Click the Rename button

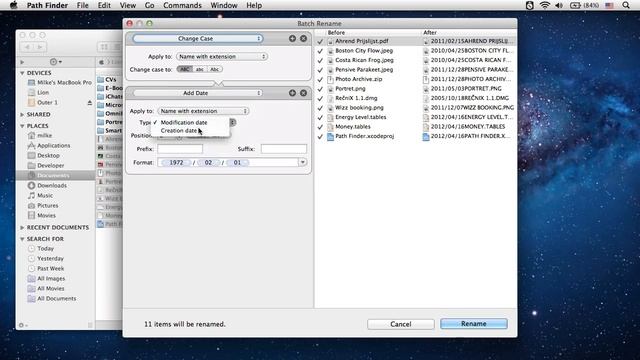(473, 324)
